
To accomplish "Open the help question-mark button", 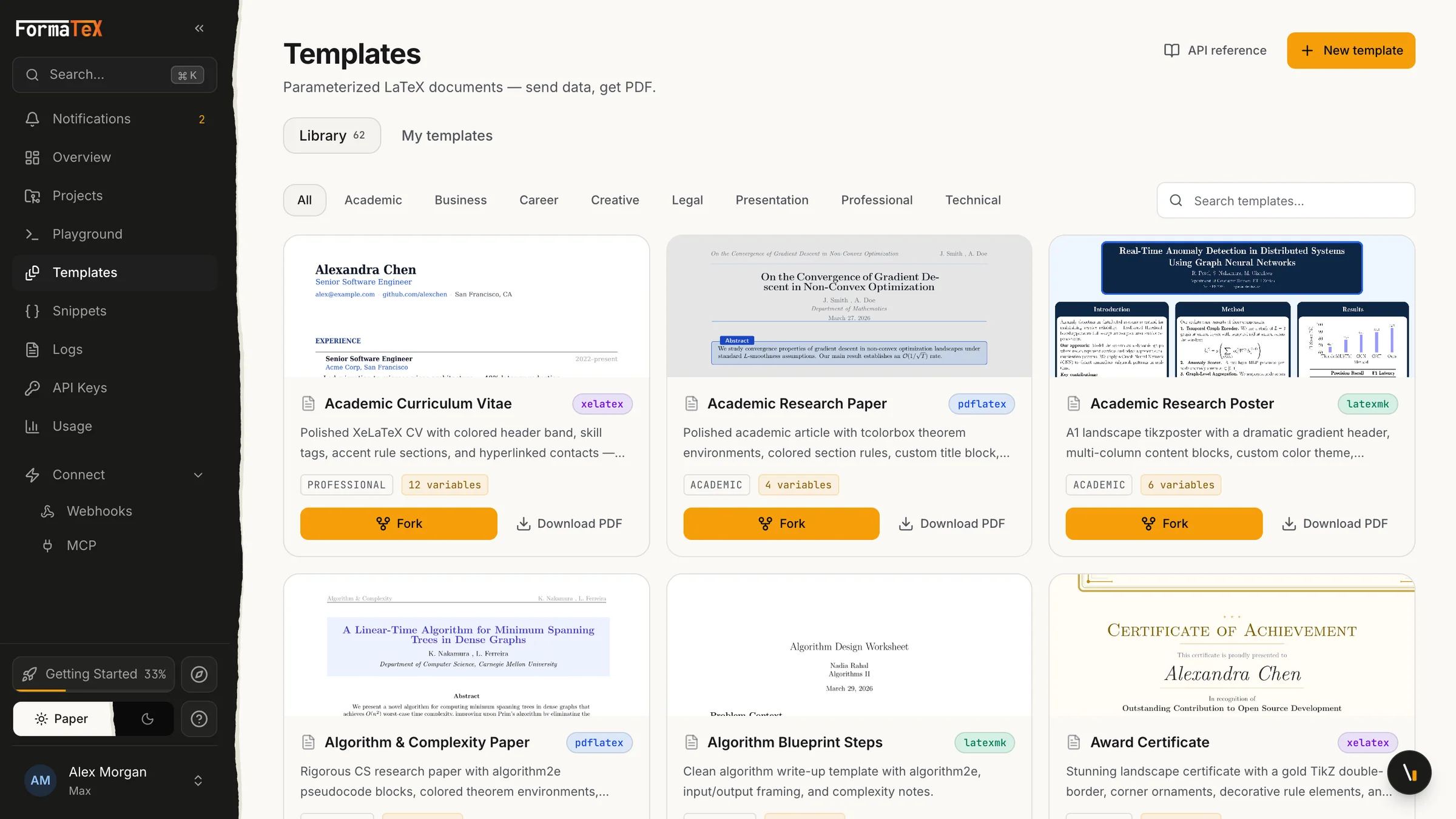I will pyautogui.click(x=199, y=719).
